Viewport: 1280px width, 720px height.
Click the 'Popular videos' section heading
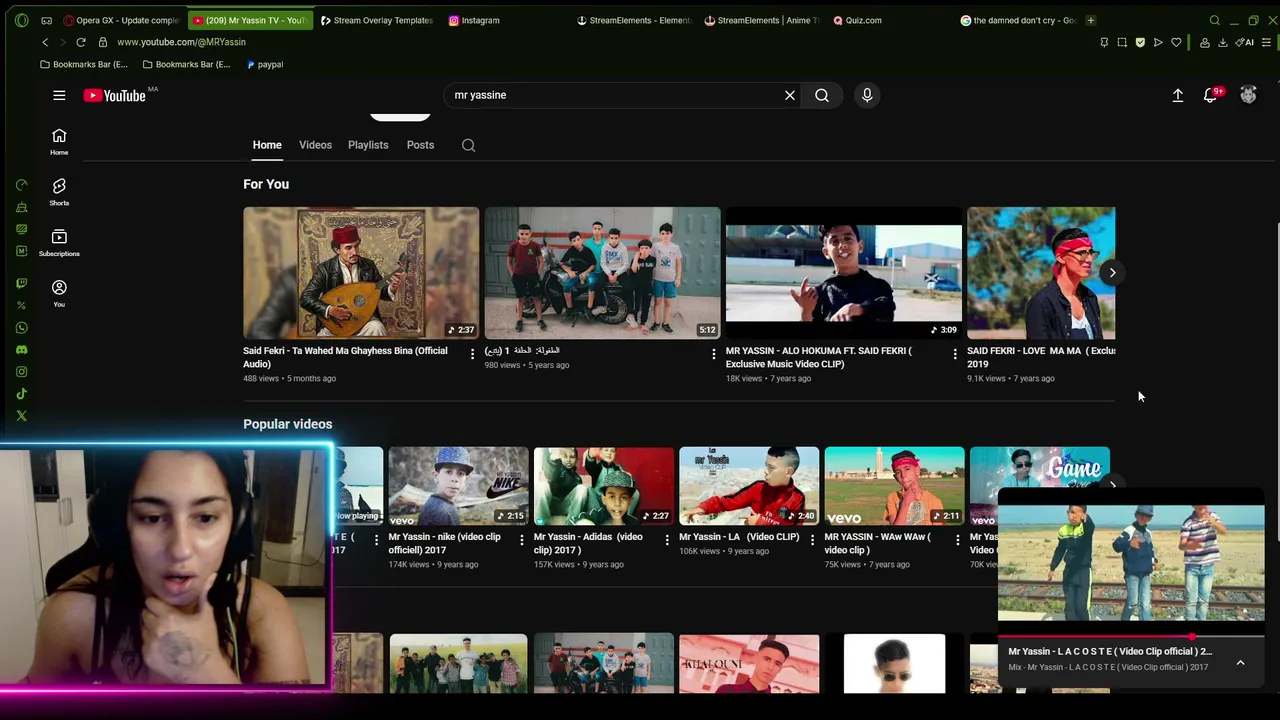(288, 424)
